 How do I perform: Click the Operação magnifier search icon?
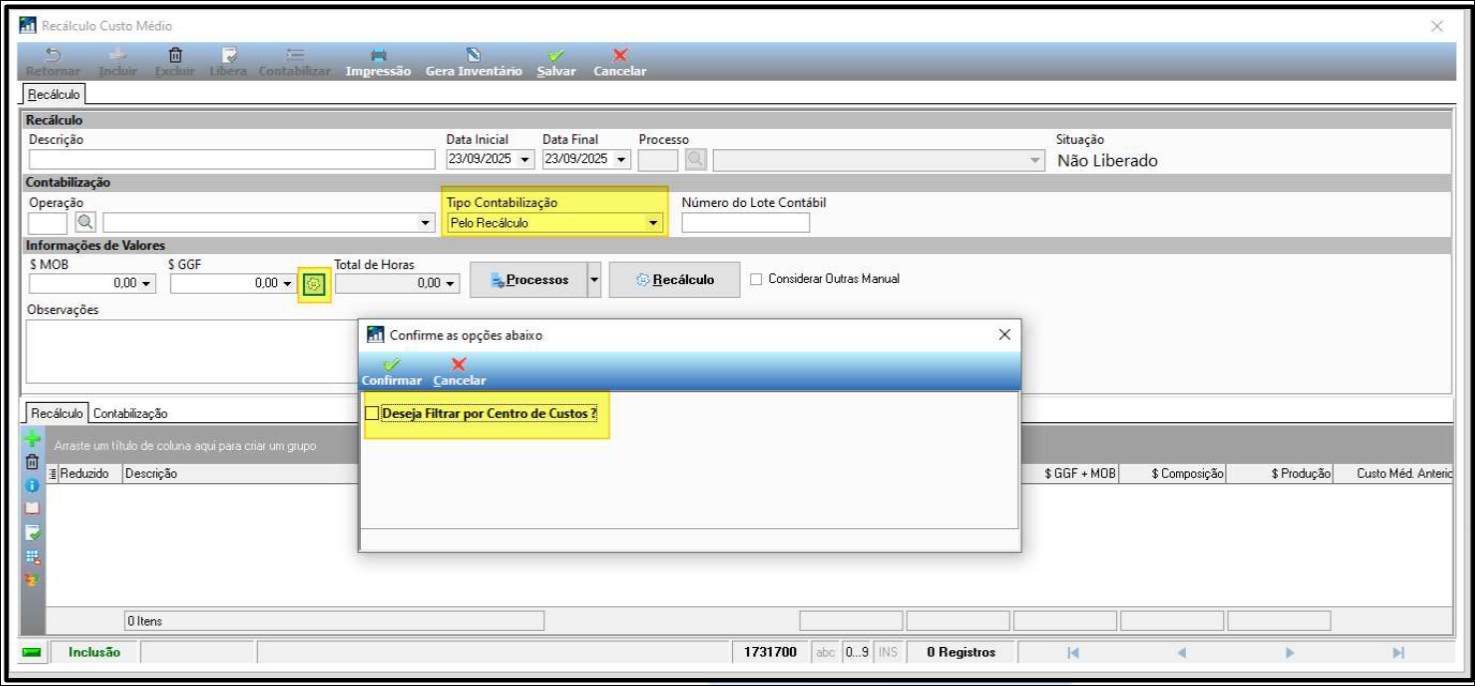[85, 222]
